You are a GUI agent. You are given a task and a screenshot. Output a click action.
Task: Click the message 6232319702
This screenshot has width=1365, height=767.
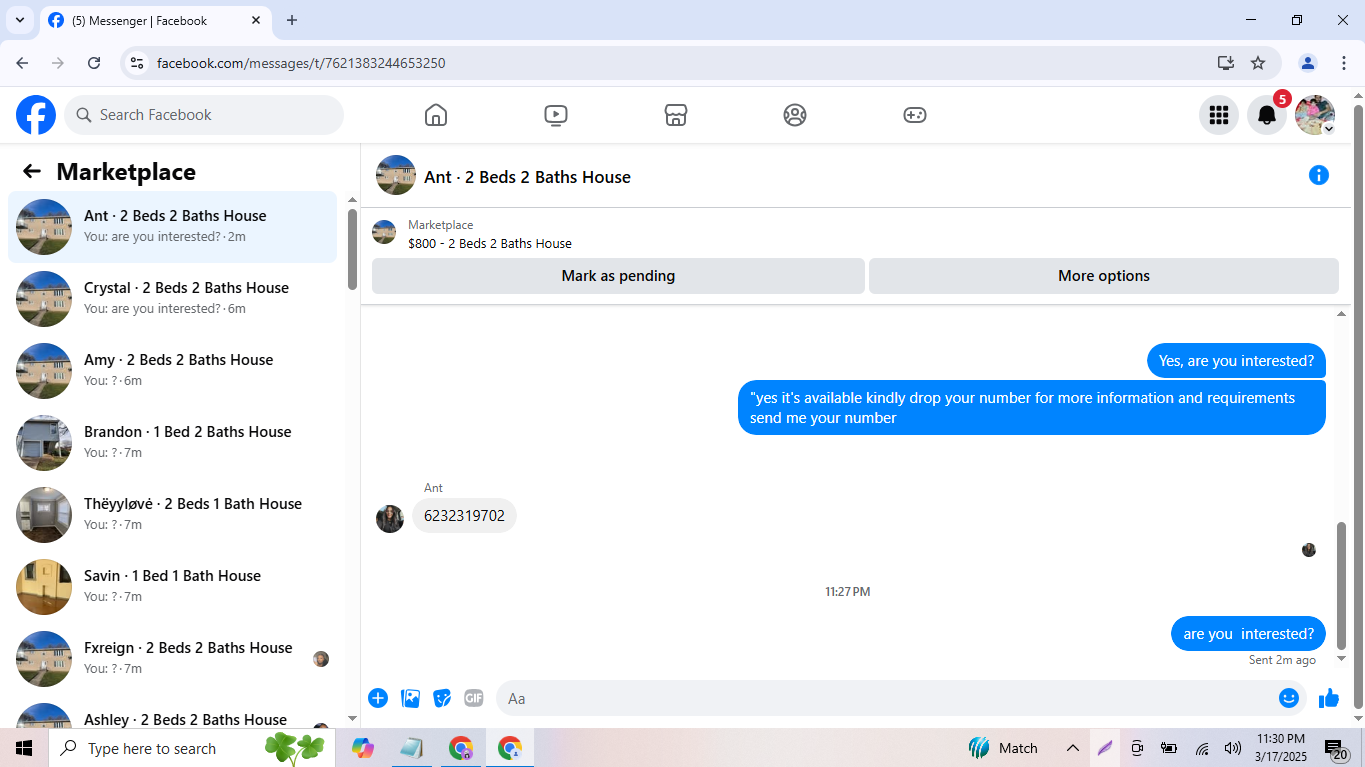pyautogui.click(x=464, y=516)
